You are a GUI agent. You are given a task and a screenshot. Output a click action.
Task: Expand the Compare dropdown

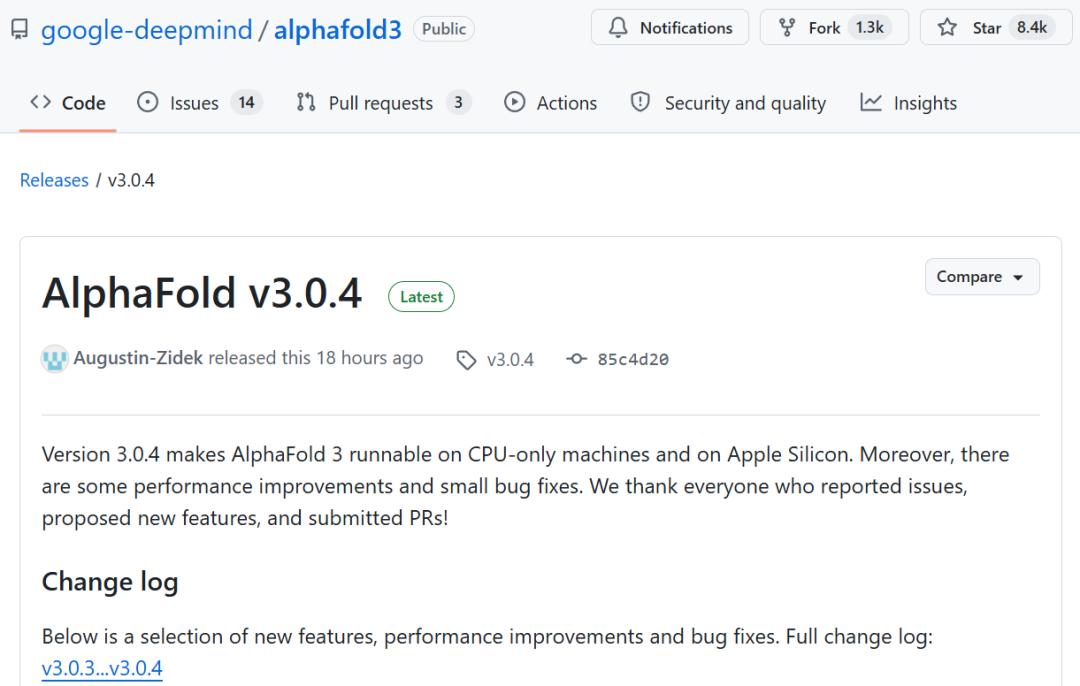[x=982, y=277]
